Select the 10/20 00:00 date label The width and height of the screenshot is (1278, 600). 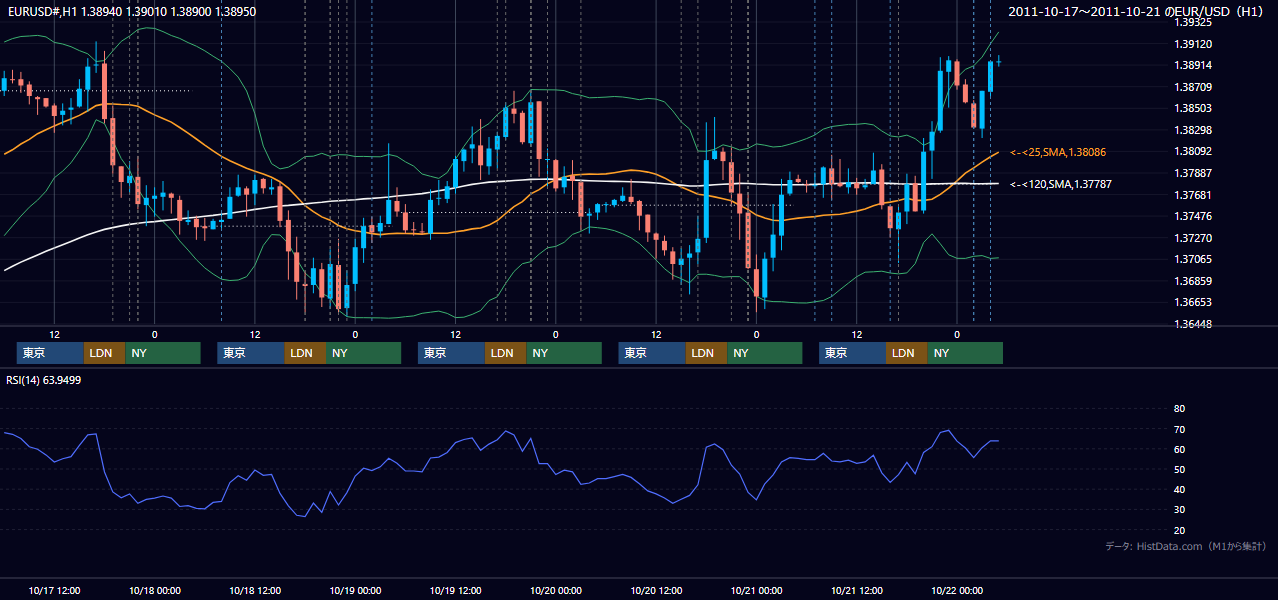click(x=555, y=590)
